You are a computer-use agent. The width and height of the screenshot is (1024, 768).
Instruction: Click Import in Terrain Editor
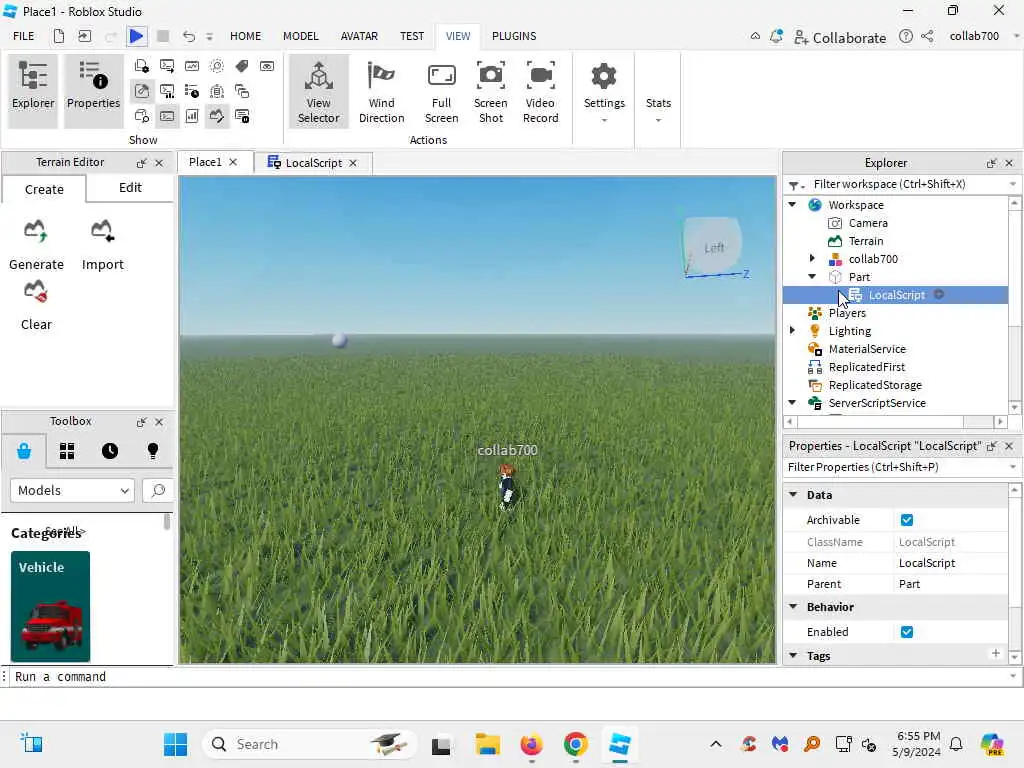(103, 245)
